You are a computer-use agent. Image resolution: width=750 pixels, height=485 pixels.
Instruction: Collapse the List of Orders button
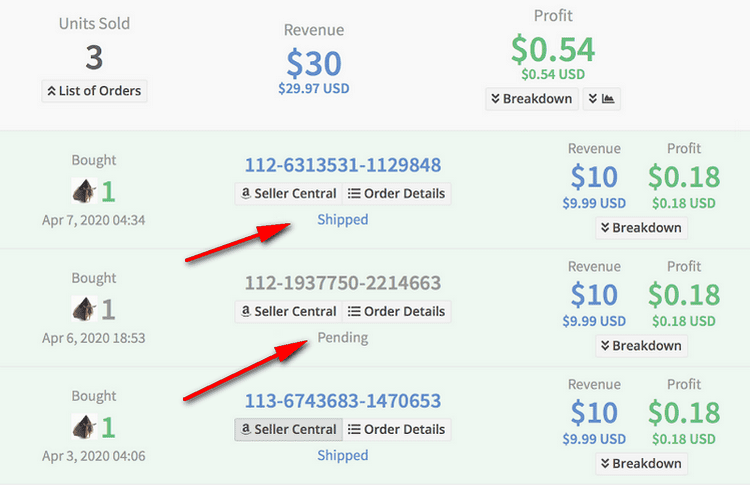(94, 91)
